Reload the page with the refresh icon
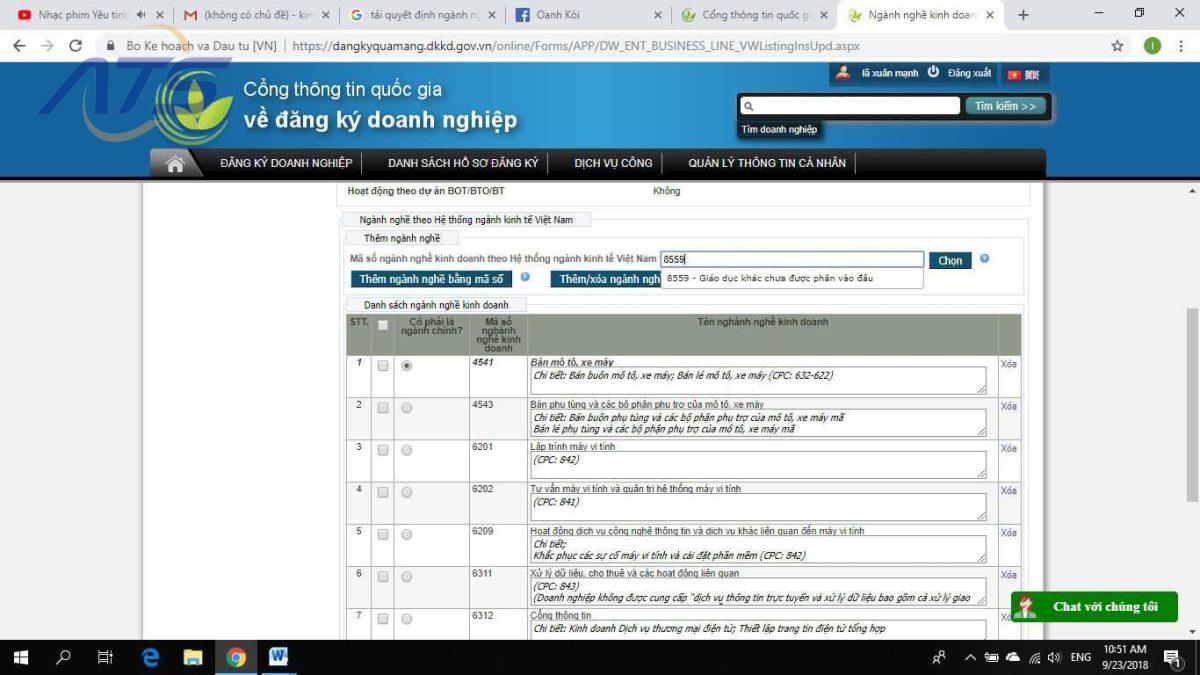Image resolution: width=1200 pixels, height=675 pixels. click(75, 46)
